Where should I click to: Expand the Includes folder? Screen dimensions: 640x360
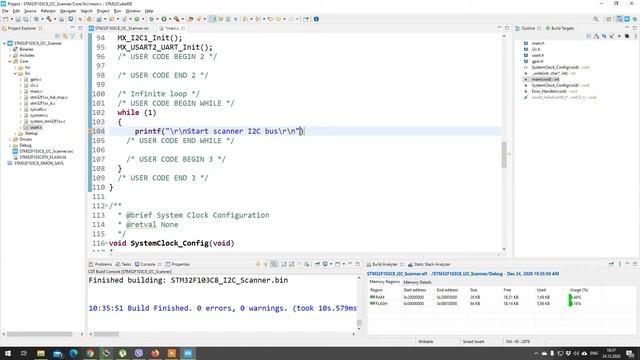(10, 55)
